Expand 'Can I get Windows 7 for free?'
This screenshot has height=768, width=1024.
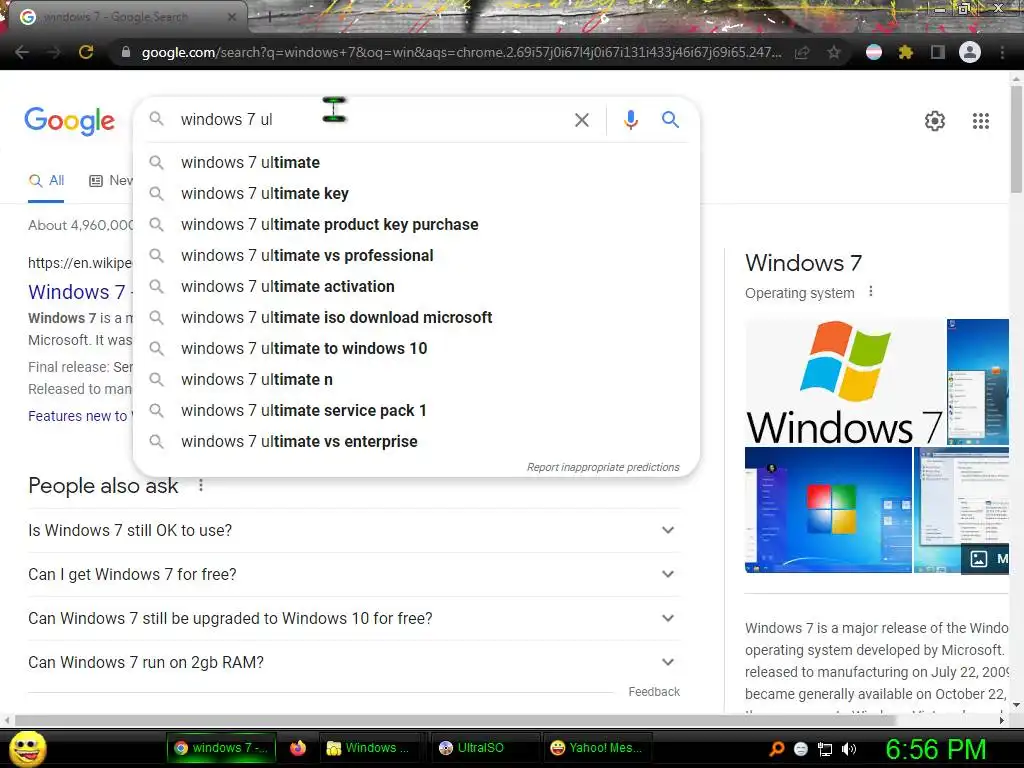[354, 574]
